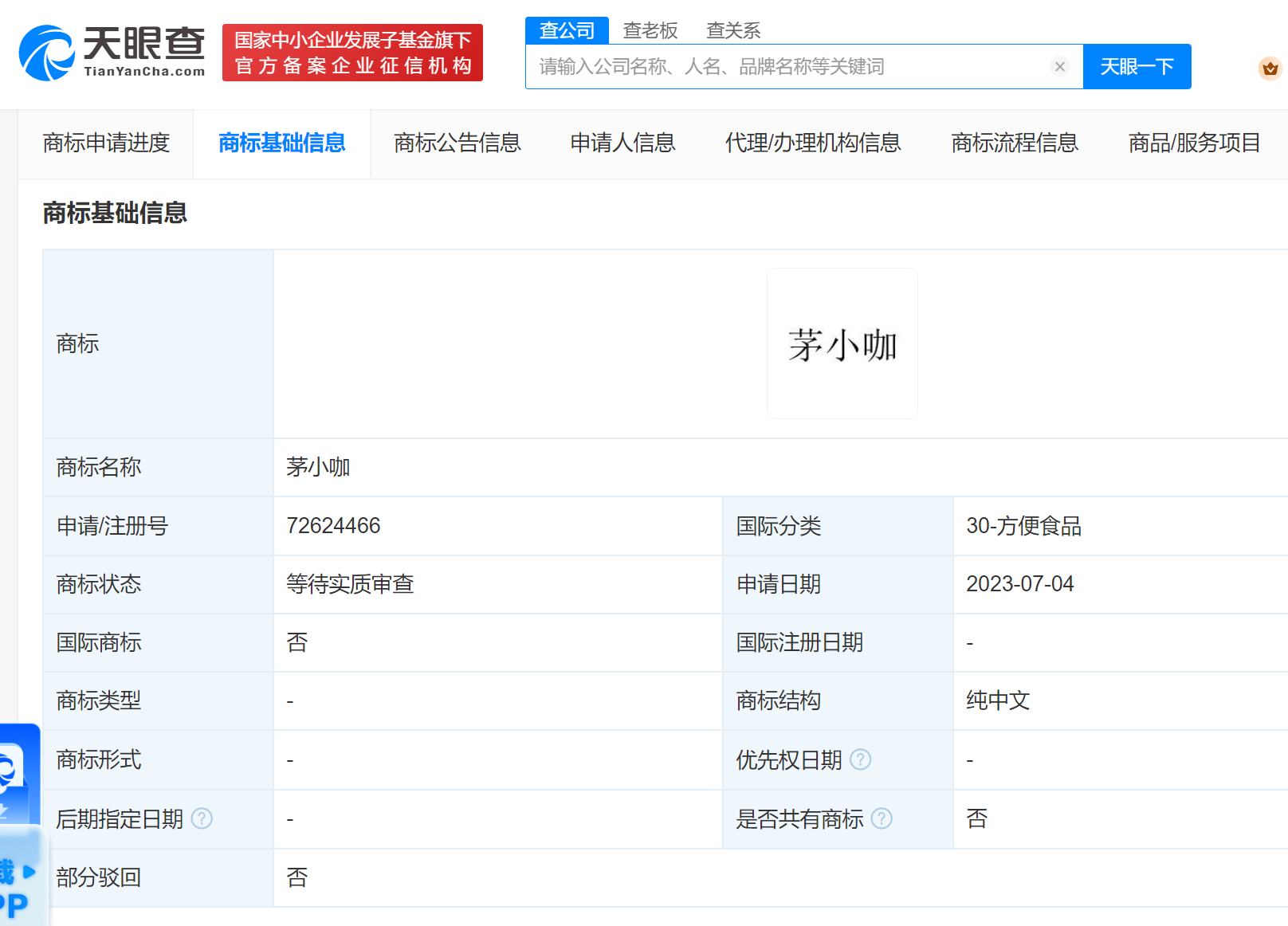Click help icon beside 是否共有商标
This screenshot has width=1288, height=926.
[882, 818]
